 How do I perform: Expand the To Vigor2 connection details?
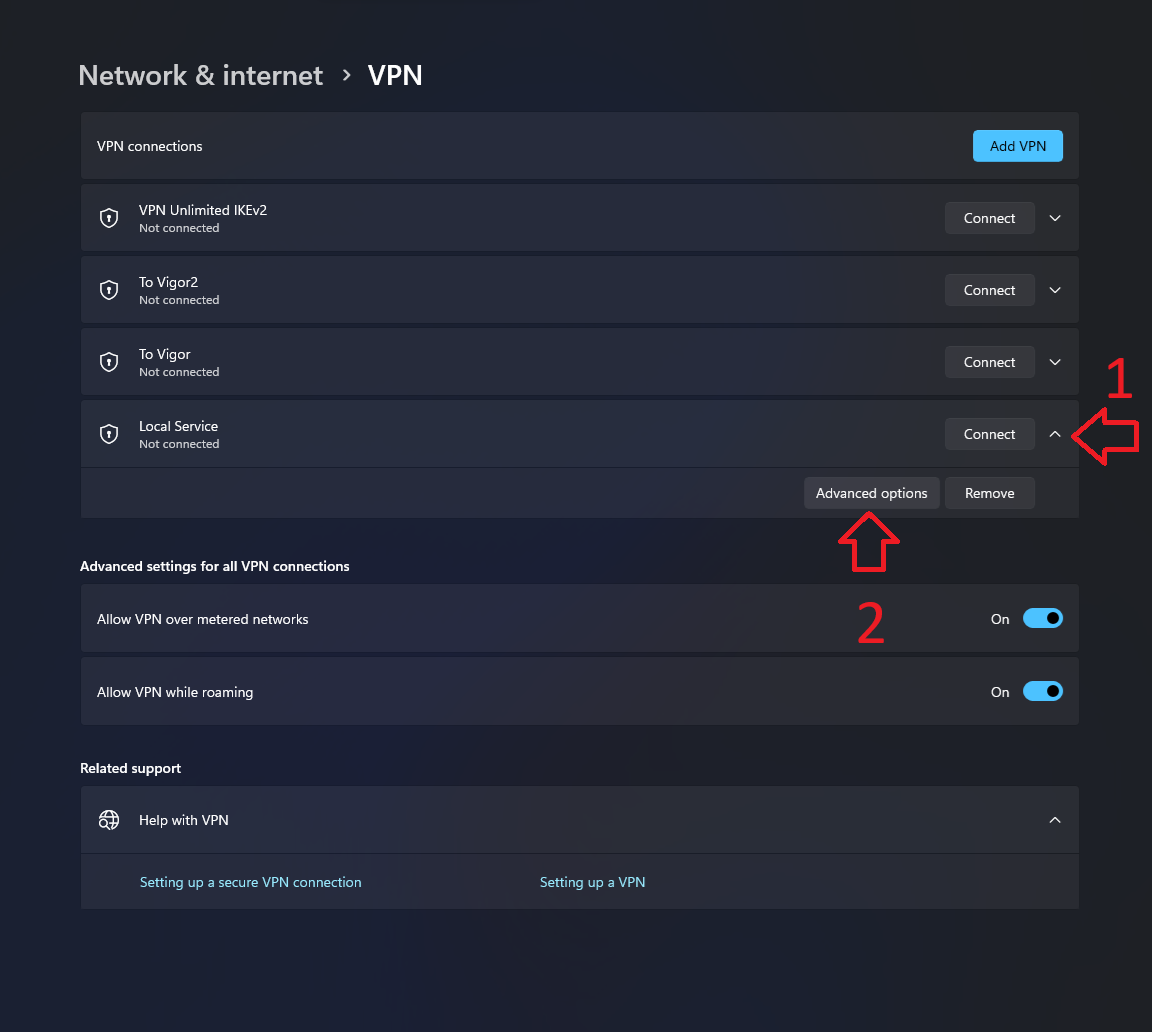point(1054,289)
